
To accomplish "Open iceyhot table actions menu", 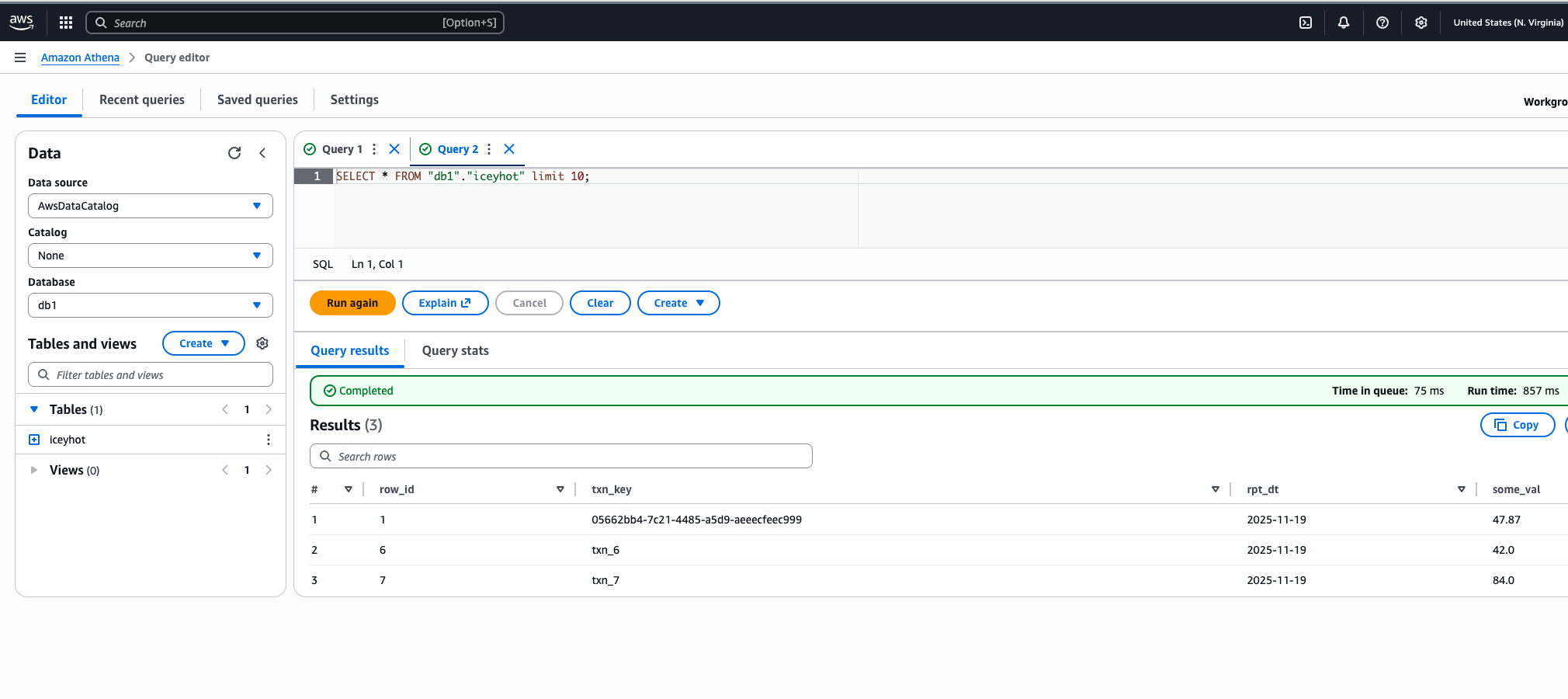I will coord(269,440).
